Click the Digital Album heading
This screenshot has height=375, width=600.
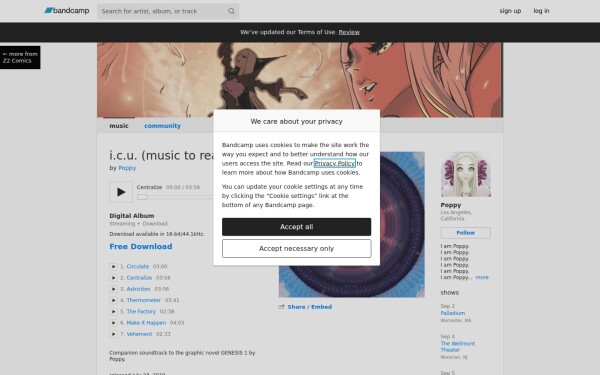point(132,216)
